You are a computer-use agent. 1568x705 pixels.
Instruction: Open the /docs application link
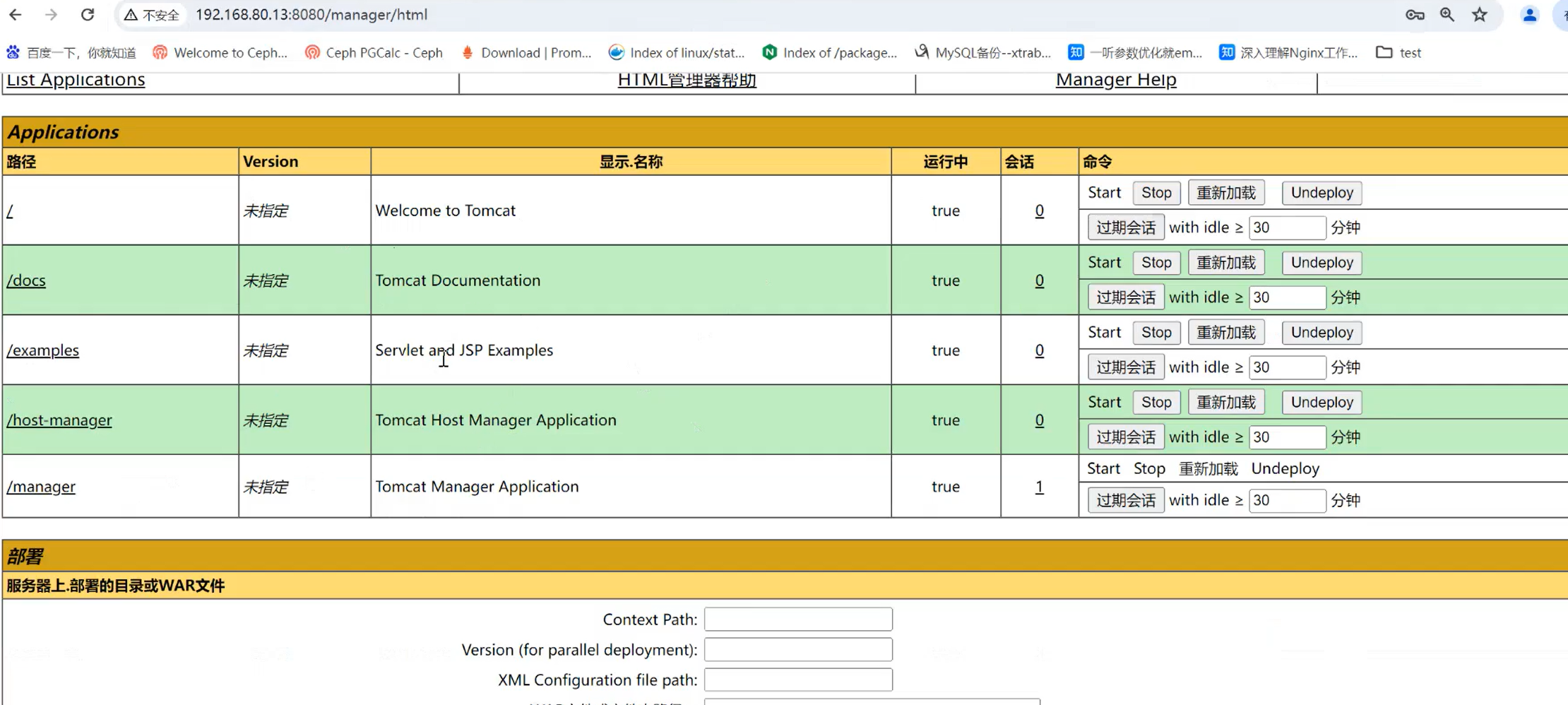(26, 280)
